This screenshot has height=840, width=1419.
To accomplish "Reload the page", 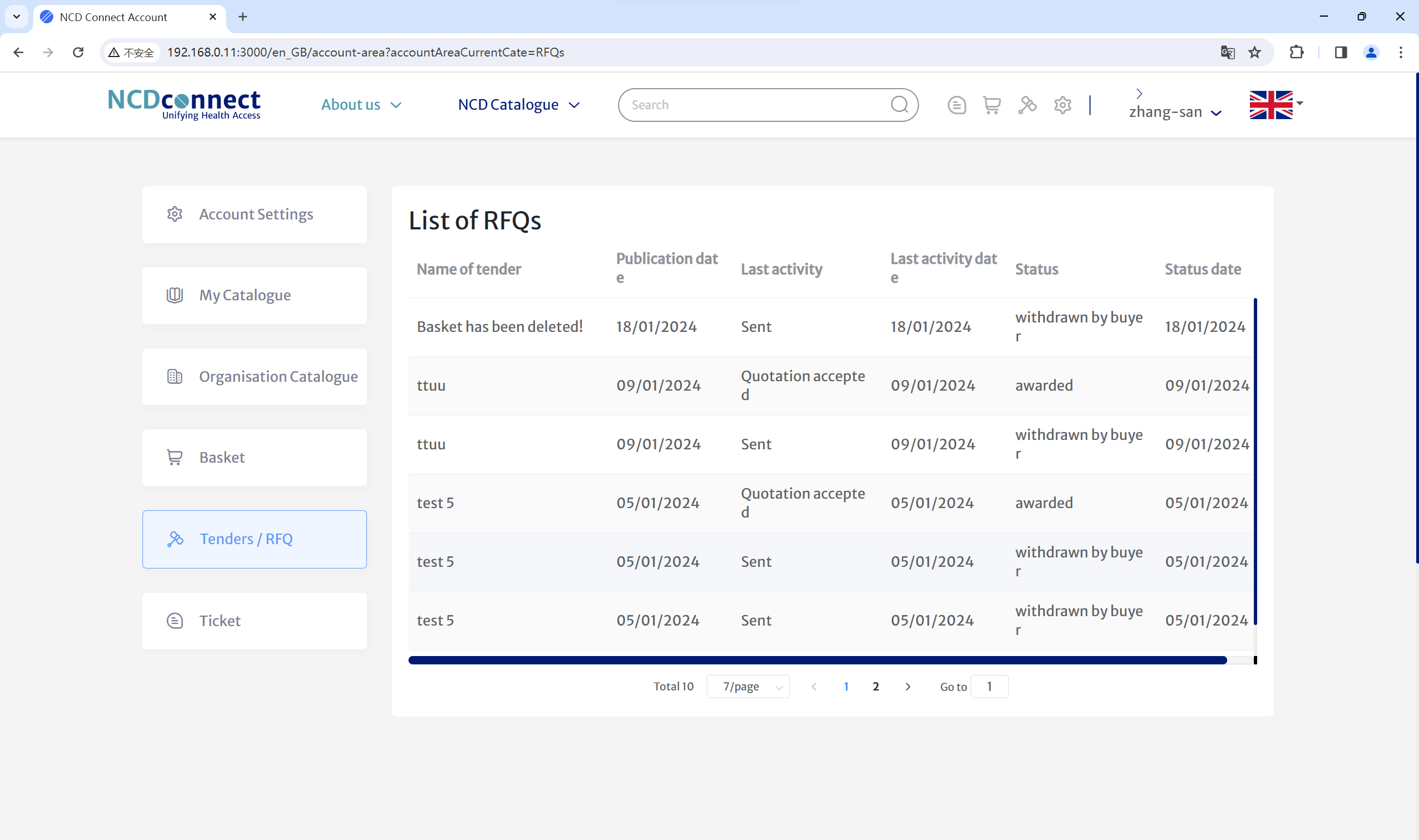I will pos(78,52).
